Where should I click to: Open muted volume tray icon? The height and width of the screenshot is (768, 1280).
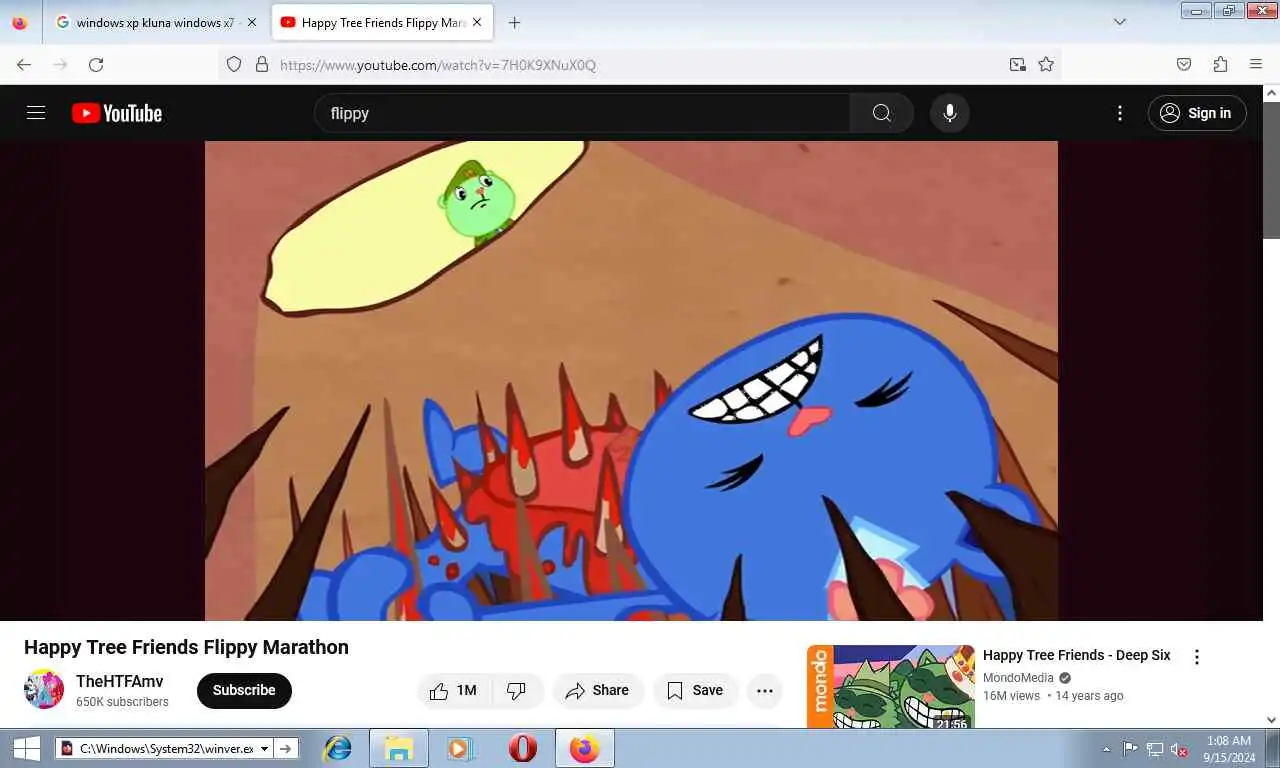(1179, 749)
